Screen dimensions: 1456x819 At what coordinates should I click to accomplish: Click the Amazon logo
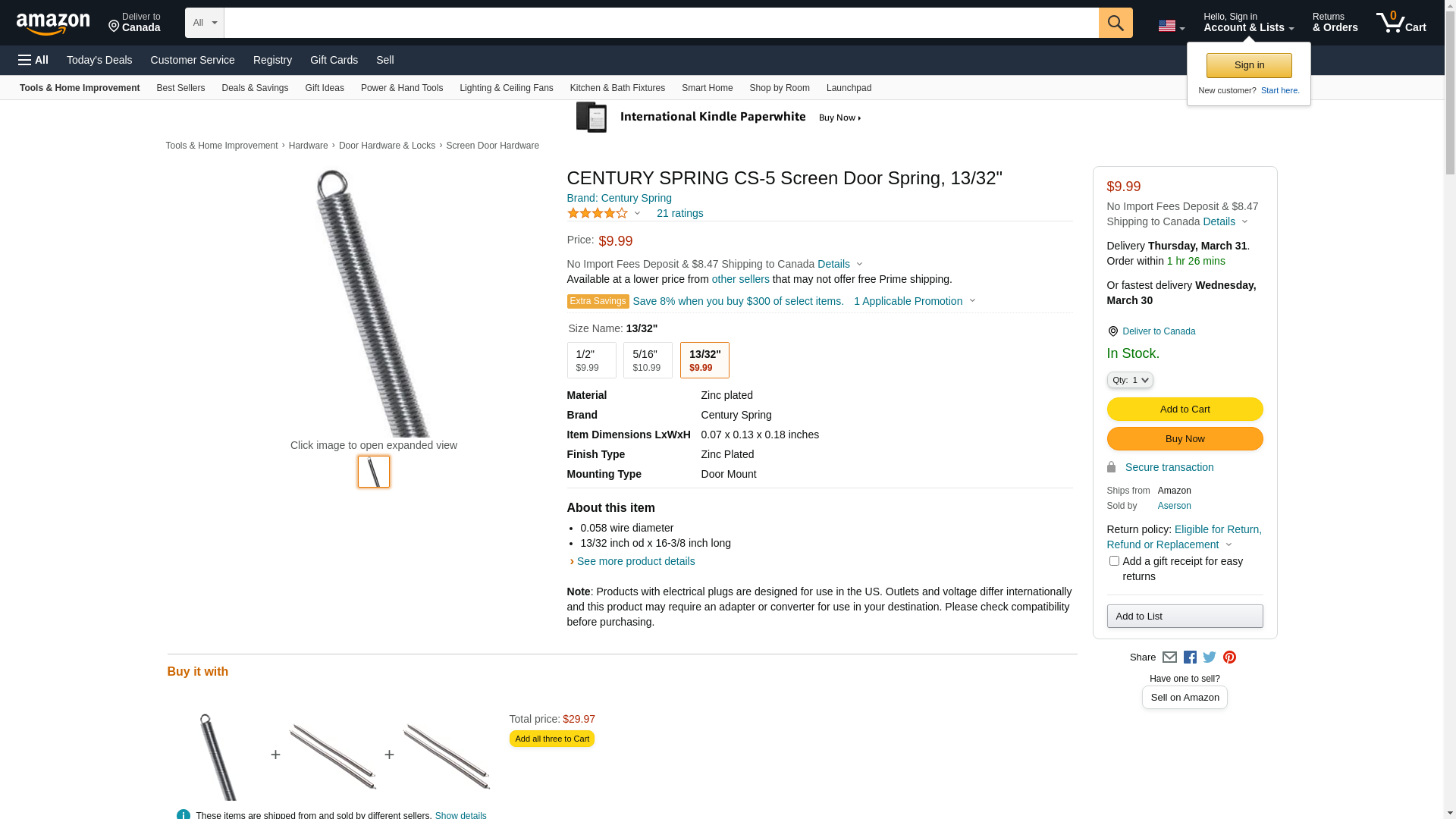(53, 24)
